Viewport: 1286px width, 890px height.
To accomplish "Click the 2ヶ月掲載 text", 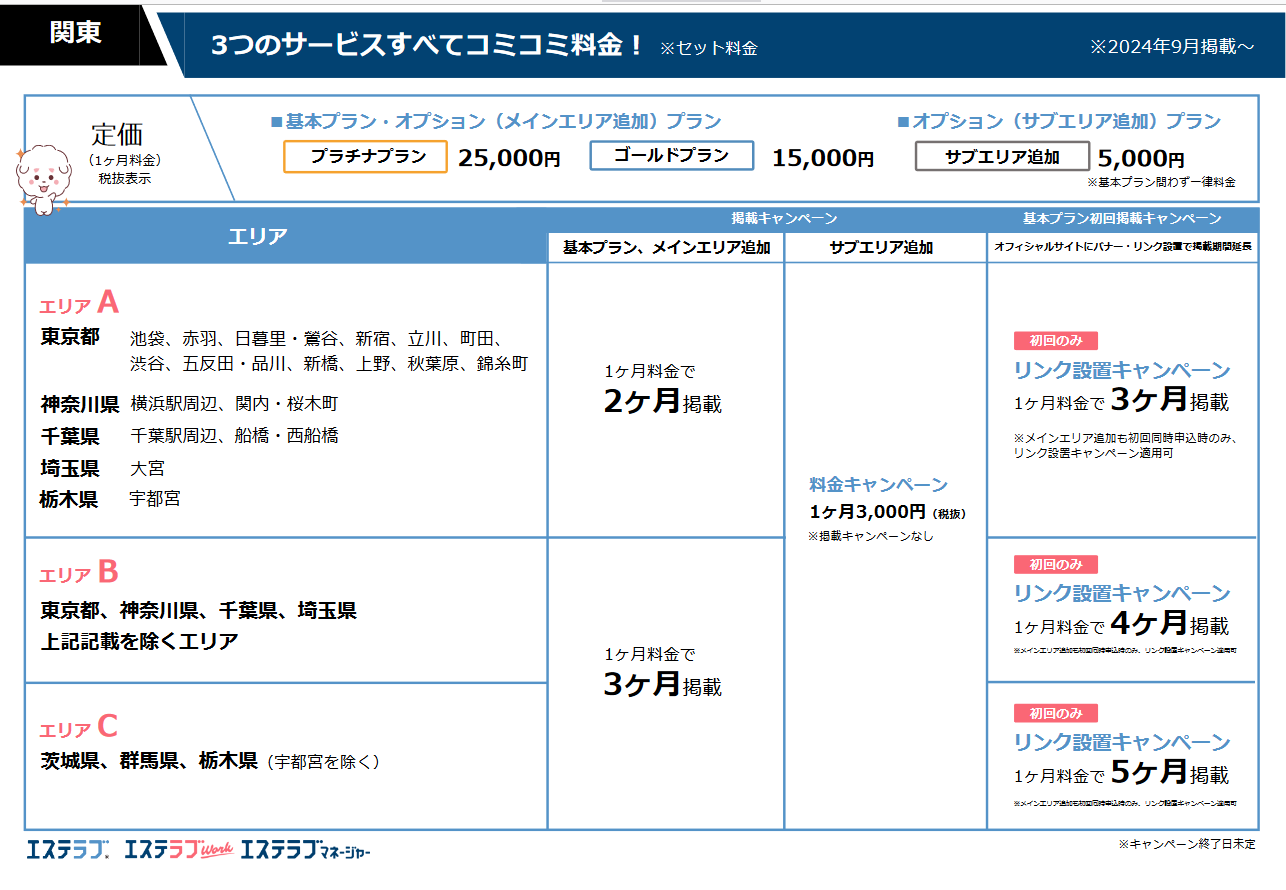I will click(662, 402).
